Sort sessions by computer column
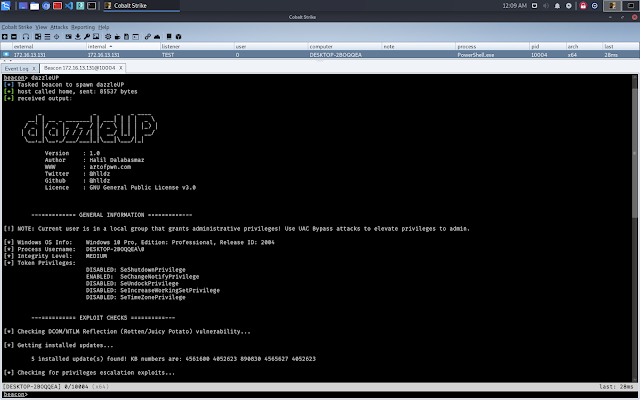This screenshot has width=640, height=400. 345,47
